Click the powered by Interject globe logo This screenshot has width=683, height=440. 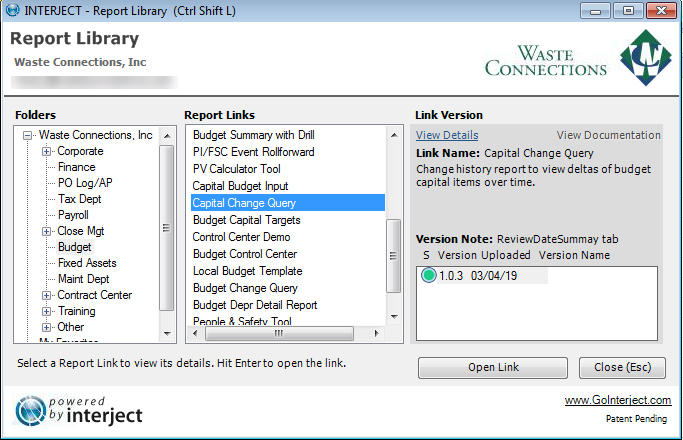(30, 411)
